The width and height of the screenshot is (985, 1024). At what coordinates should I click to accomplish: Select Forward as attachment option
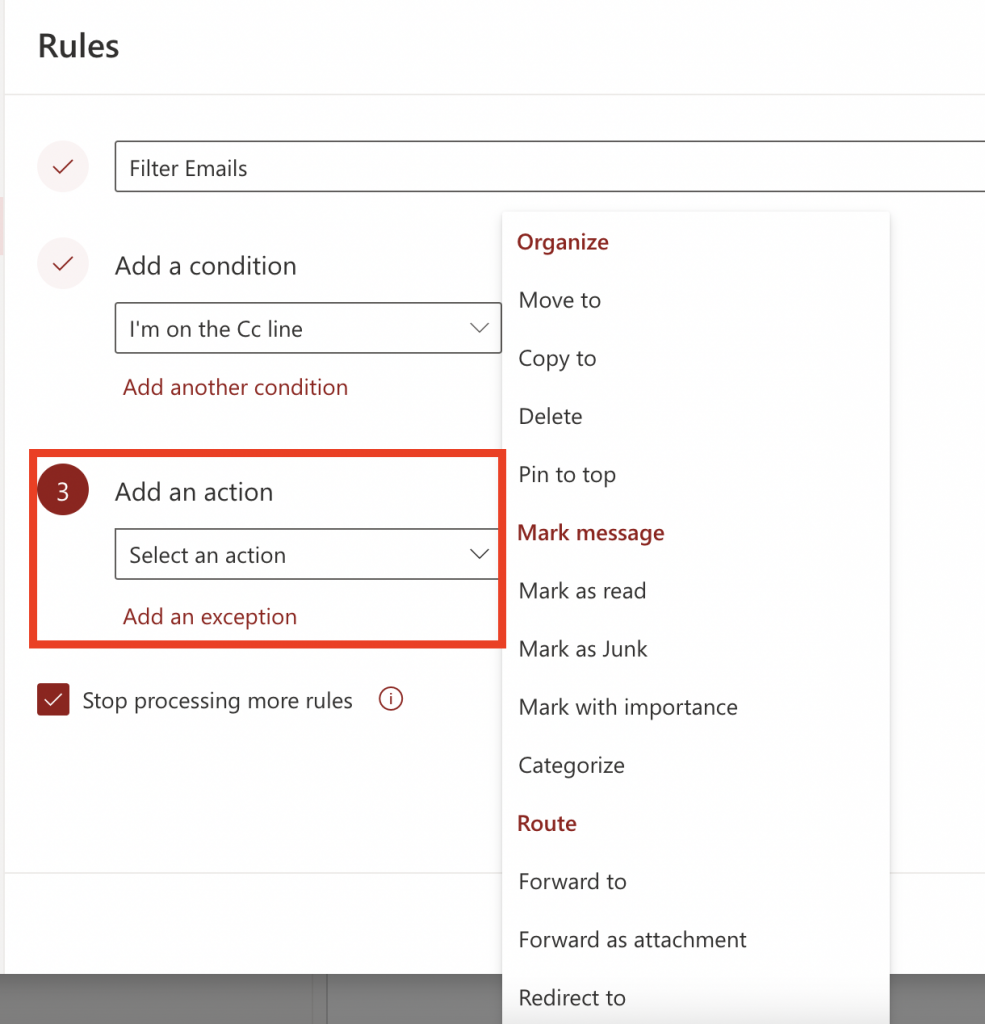(x=632, y=939)
